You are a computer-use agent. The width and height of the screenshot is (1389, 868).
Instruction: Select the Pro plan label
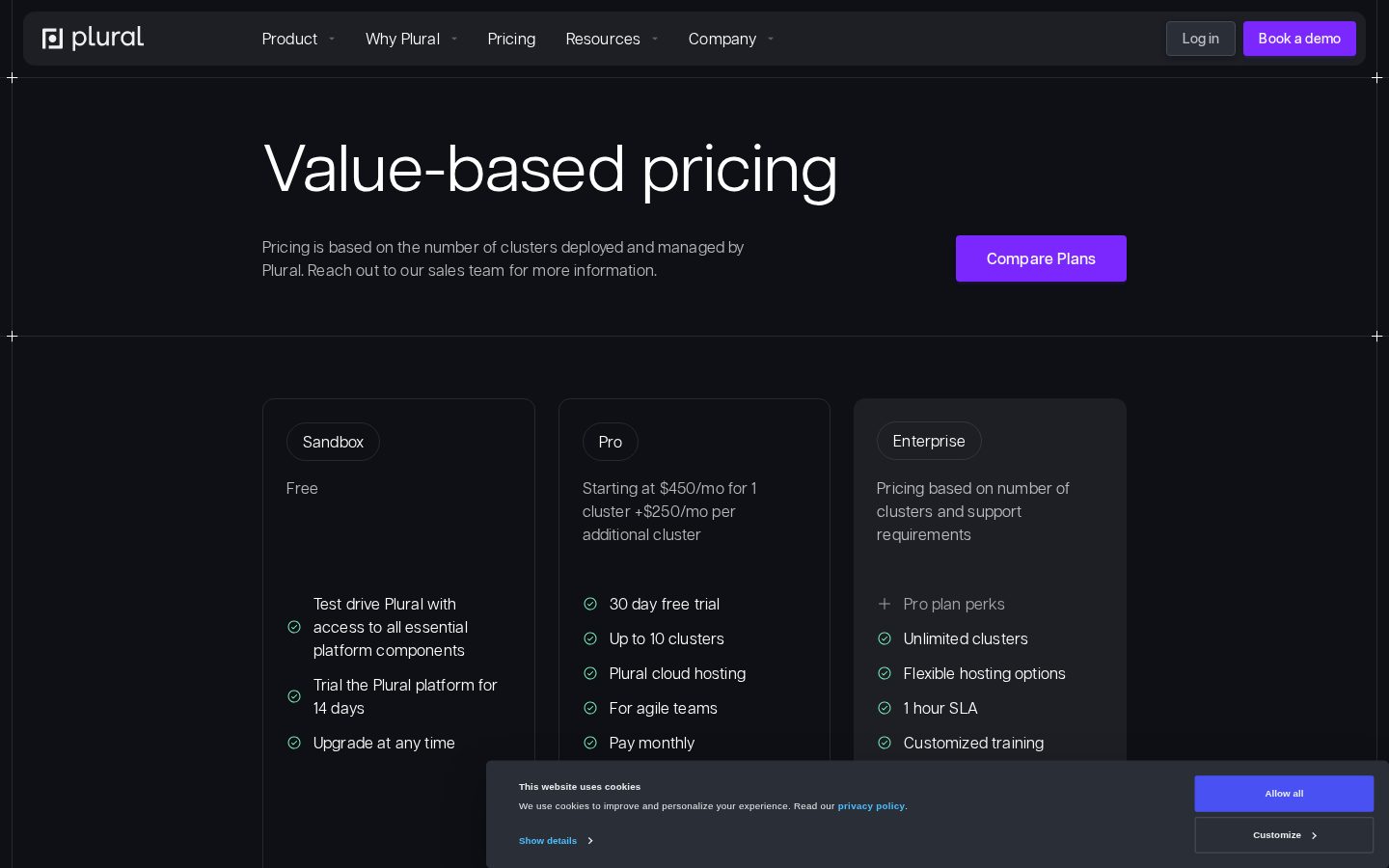click(610, 442)
